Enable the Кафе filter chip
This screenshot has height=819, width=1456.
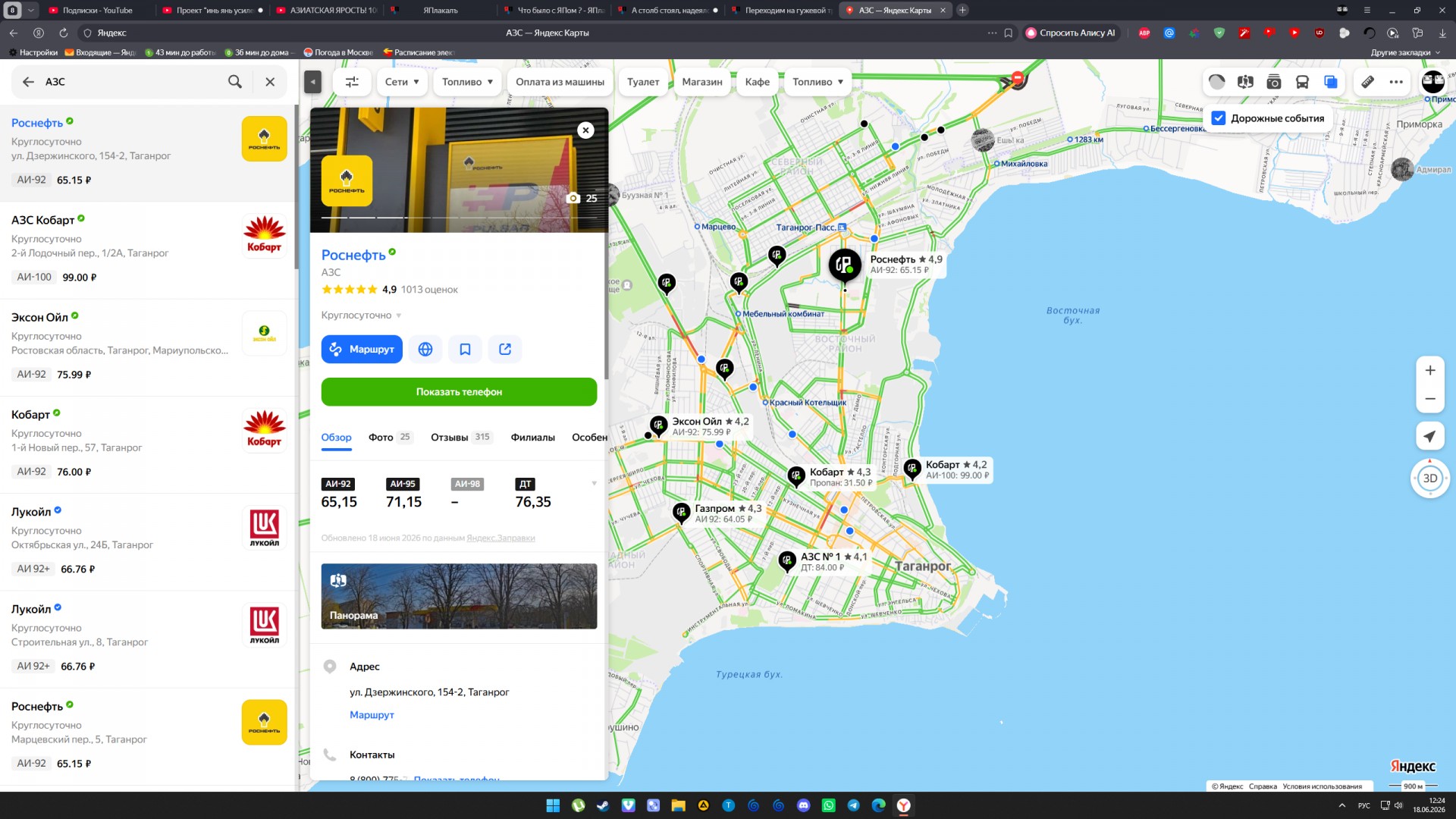pyautogui.click(x=758, y=82)
